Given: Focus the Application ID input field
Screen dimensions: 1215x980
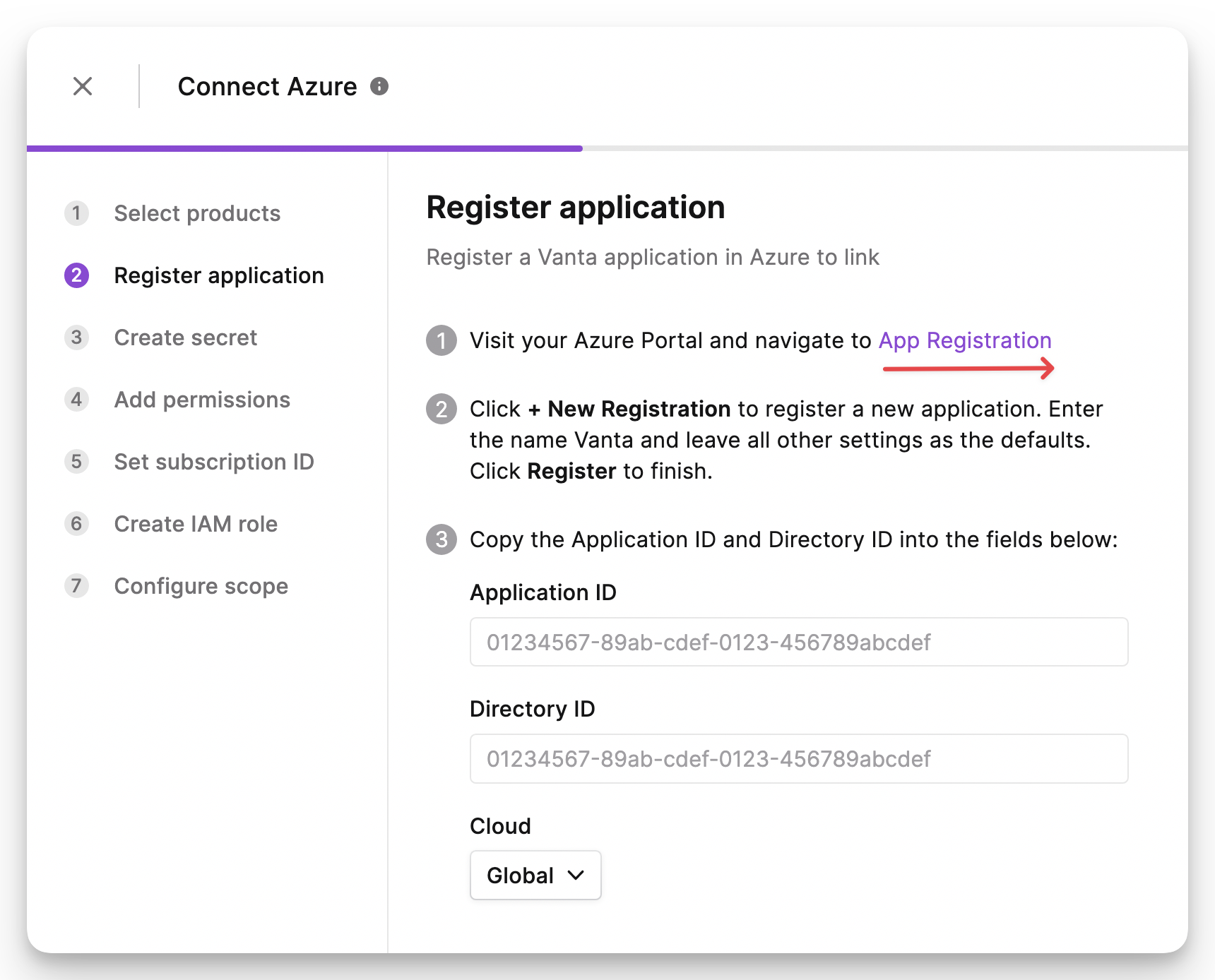Looking at the screenshot, I should [x=799, y=642].
